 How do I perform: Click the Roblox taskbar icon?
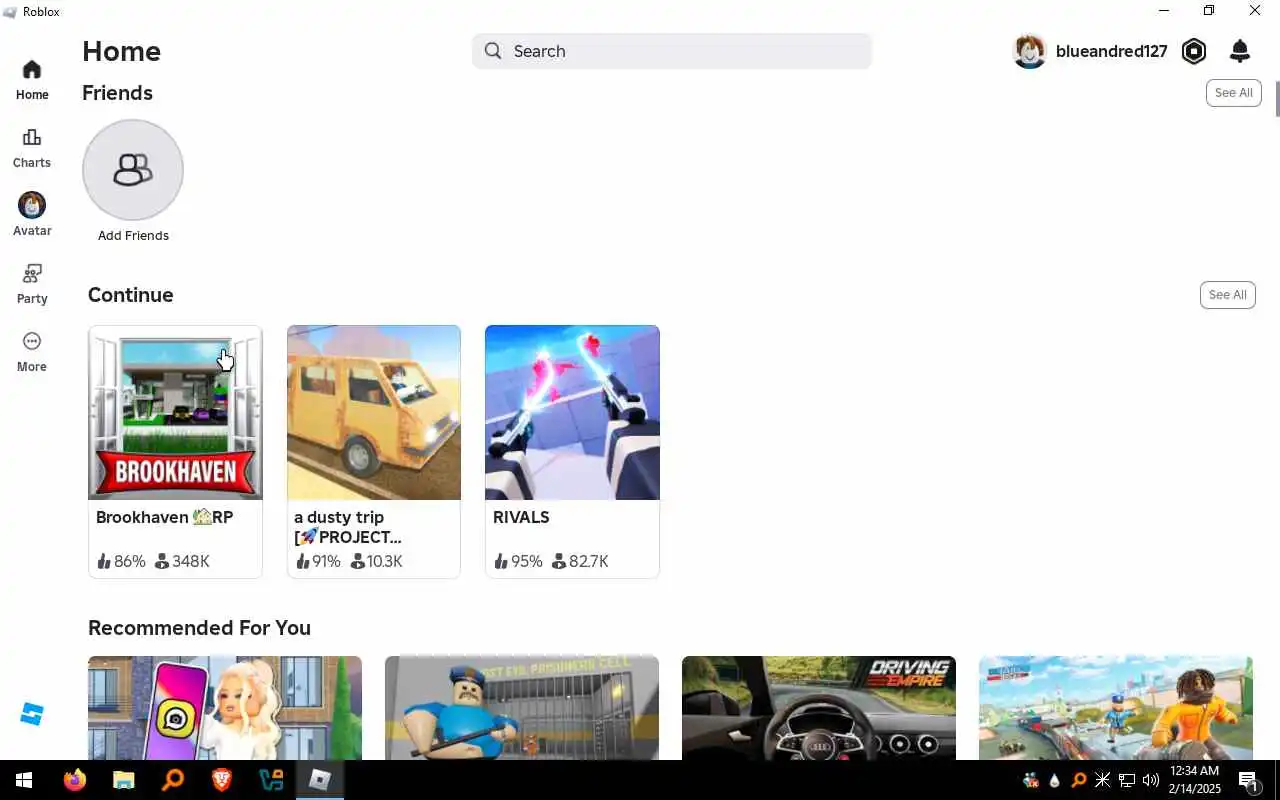click(x=320, y=780)
